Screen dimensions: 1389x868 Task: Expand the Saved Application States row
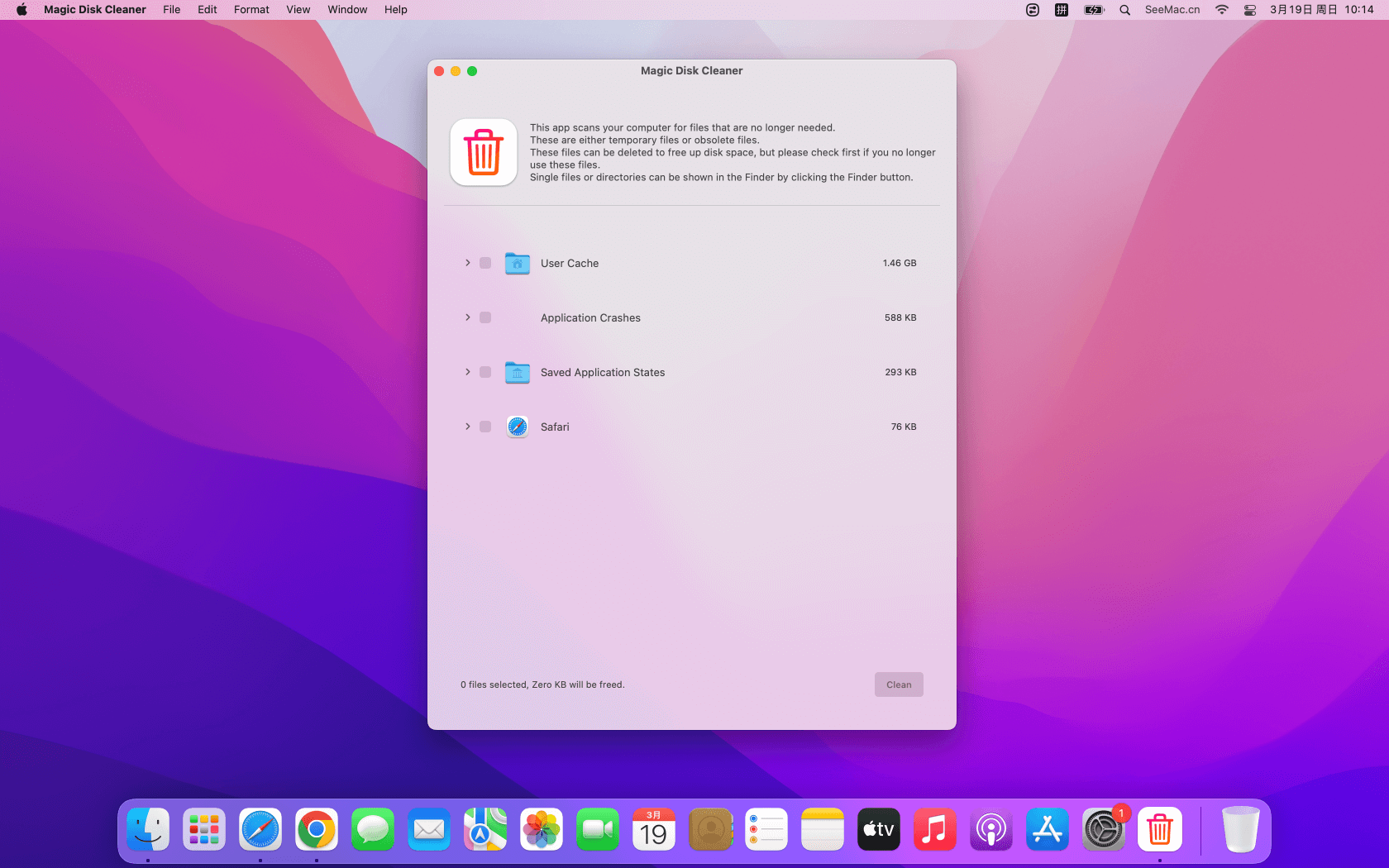[467, 372]
